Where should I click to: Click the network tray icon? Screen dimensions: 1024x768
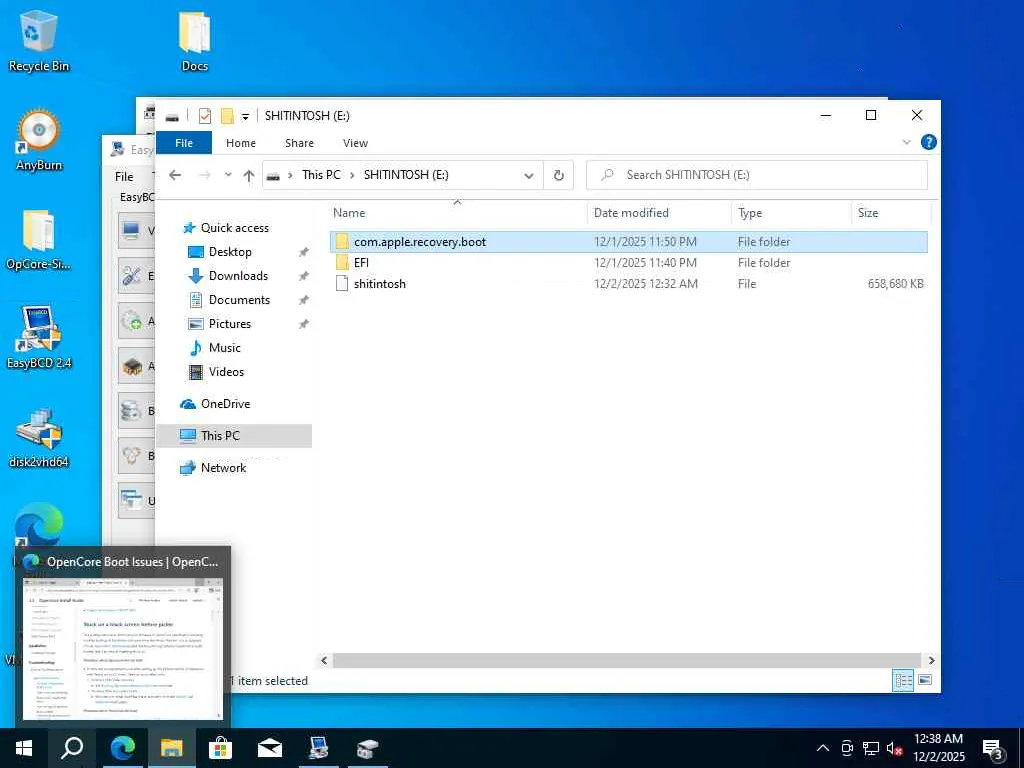[871, 748]
